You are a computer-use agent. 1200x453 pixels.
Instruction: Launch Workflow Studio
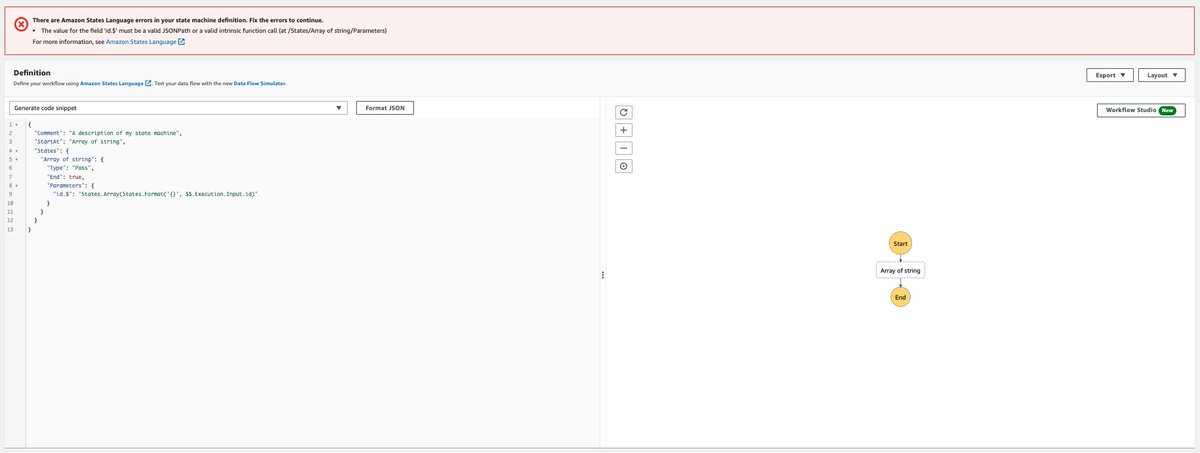point(1139,110)
